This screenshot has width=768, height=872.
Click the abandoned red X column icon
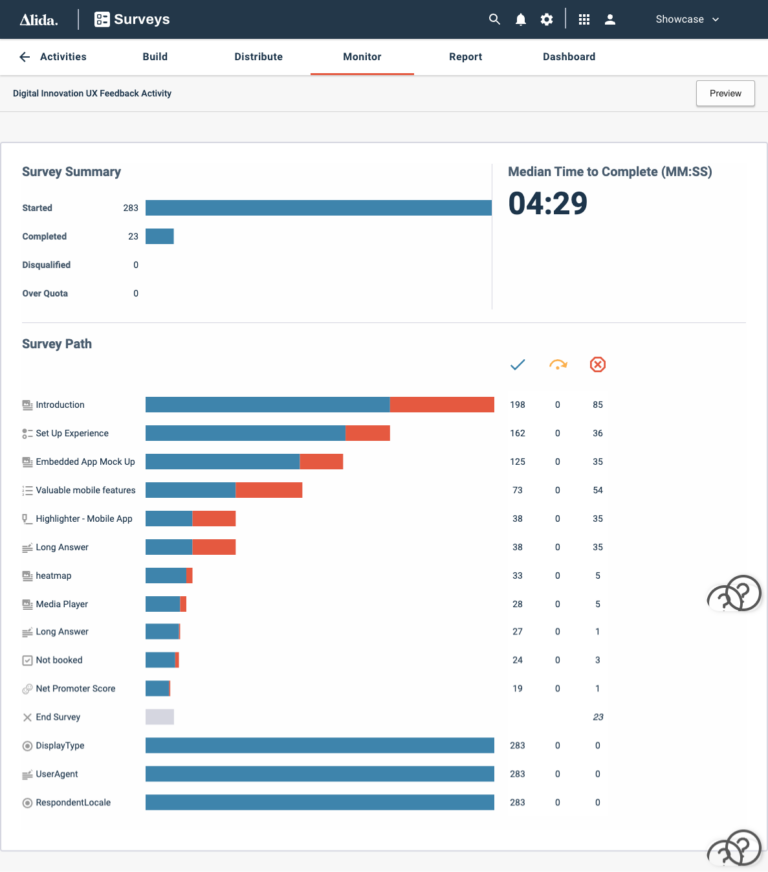[597, 365]
